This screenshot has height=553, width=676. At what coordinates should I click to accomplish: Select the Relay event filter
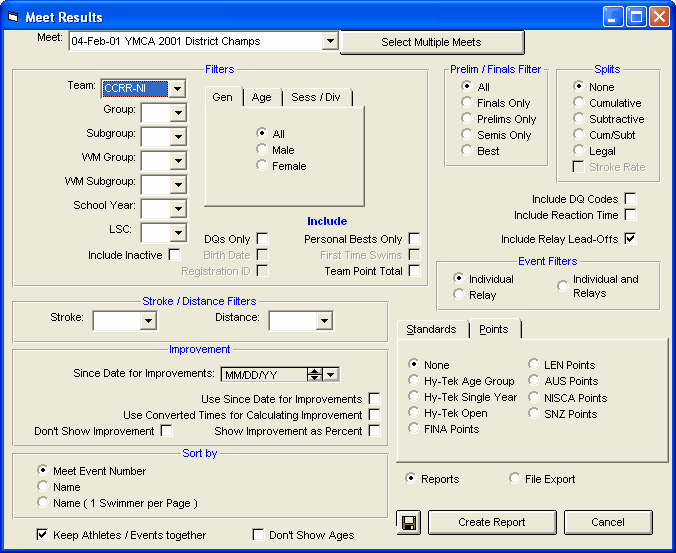[459, 295]
